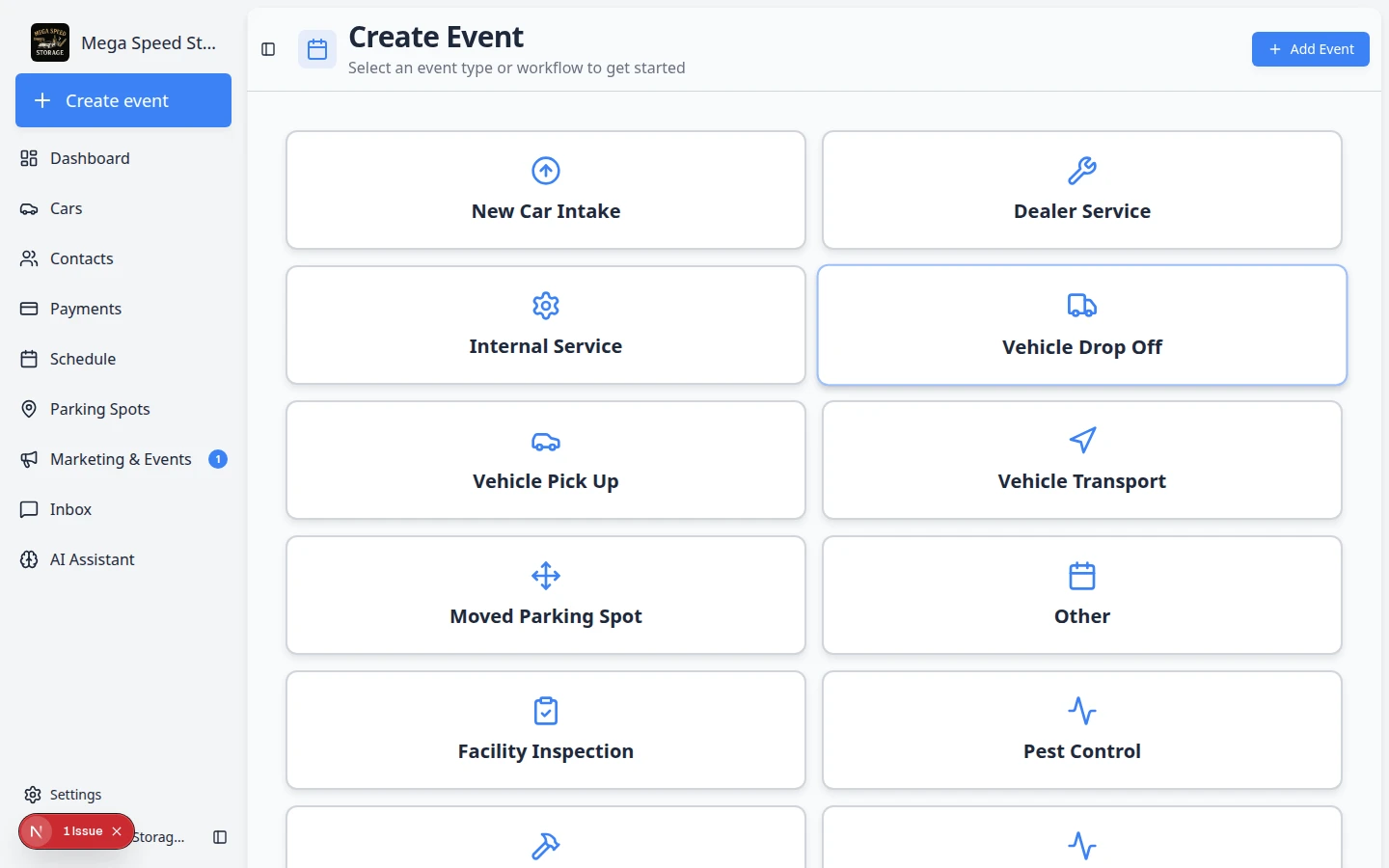1389x868 pixels.
Task: Select Vehicle Pick Up event card
Action: 546,460
